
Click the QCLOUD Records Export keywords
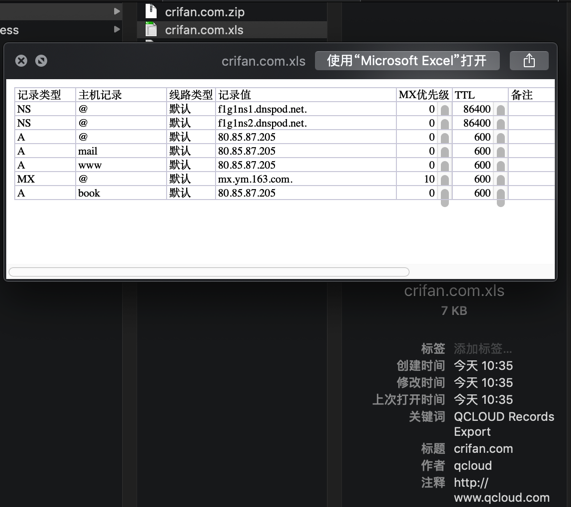point(504,424)
